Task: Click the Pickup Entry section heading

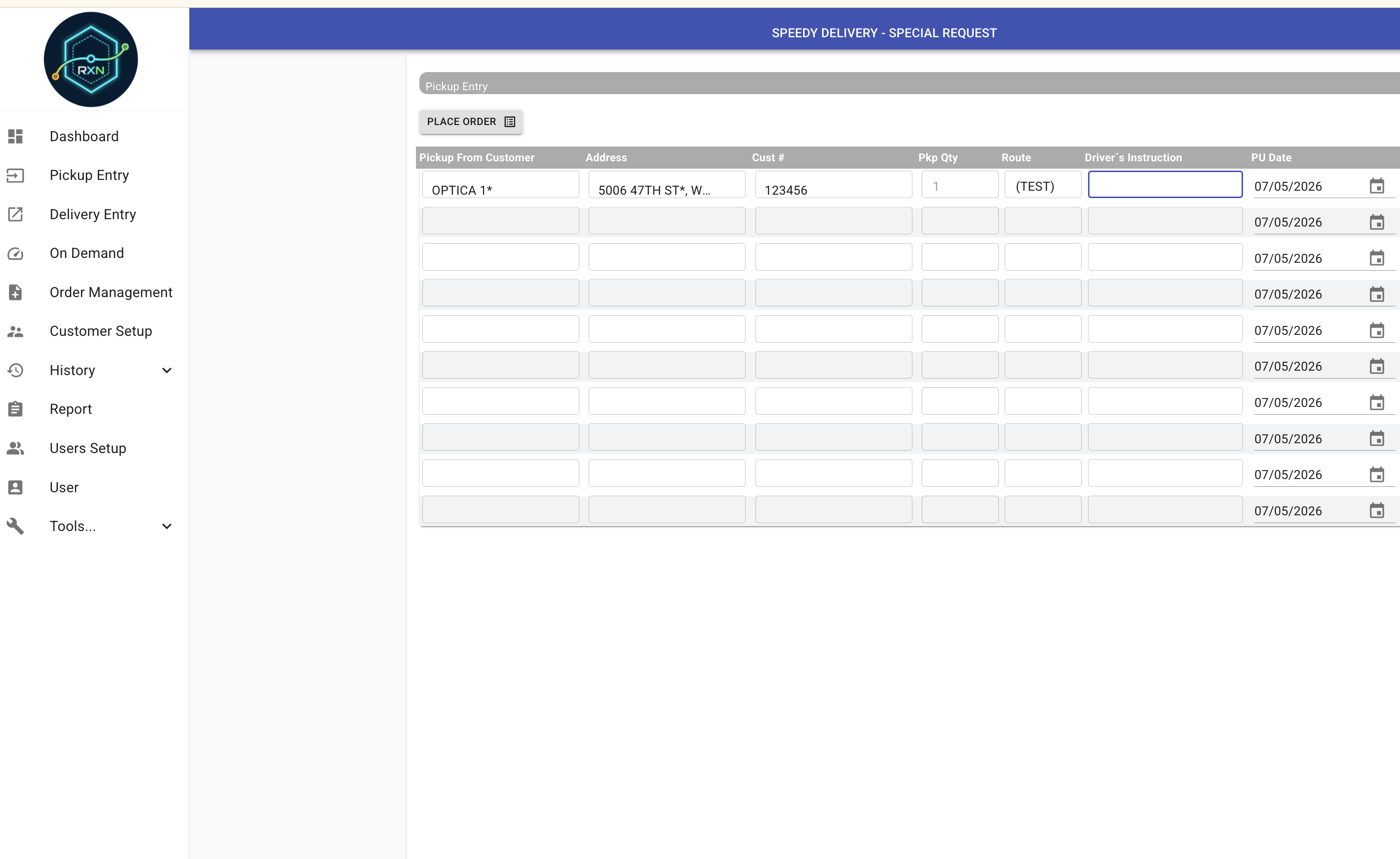Action: click(456, 86)
